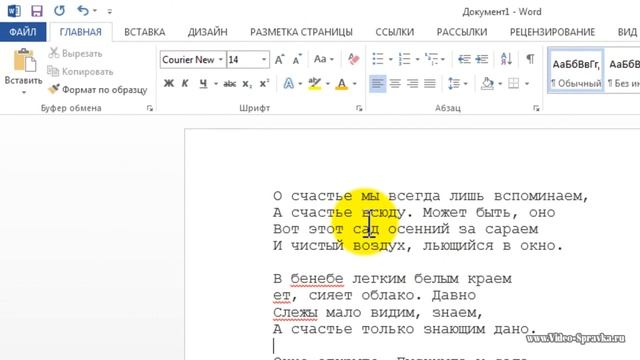
Task: Switch to the РЕЦЕНЗИРОВАНИЕ tab
Action: tap(552, 32)
